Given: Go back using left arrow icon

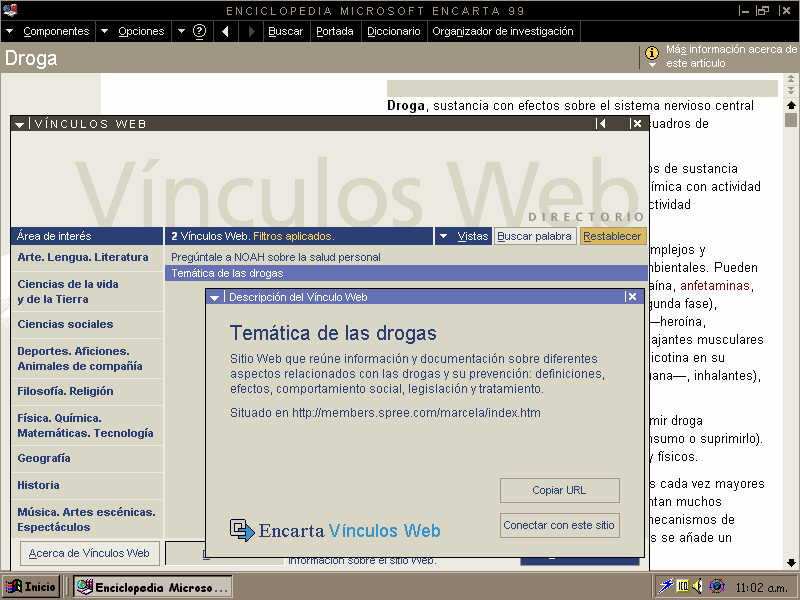Looking at the screenshot, I should (225, 31).
